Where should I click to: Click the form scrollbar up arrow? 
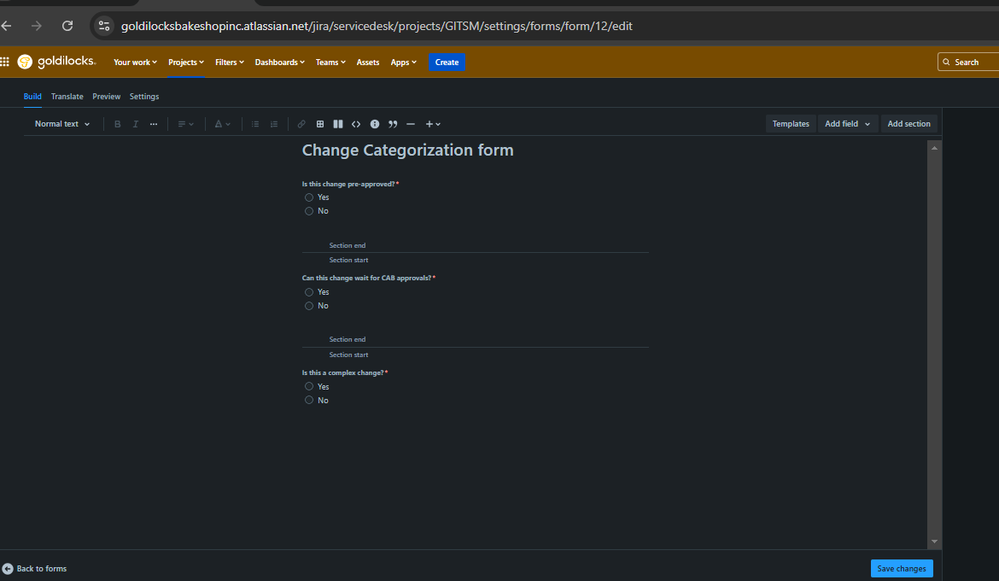(x=934, y=148)
